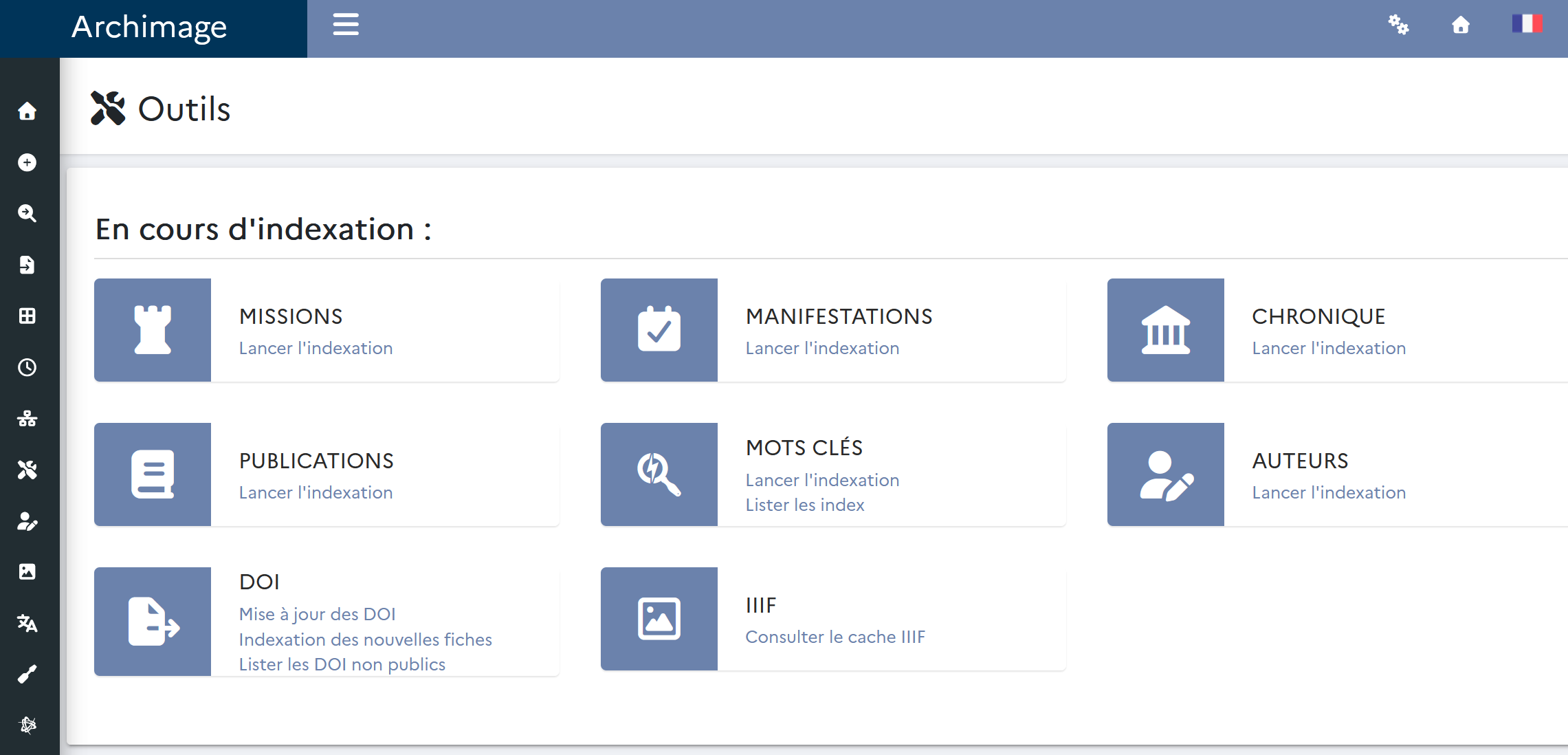Screen dimensions: 1568x755
Task: Launch indexation for Manifestations
Action: pyautogui.click(x=822, y=348)
